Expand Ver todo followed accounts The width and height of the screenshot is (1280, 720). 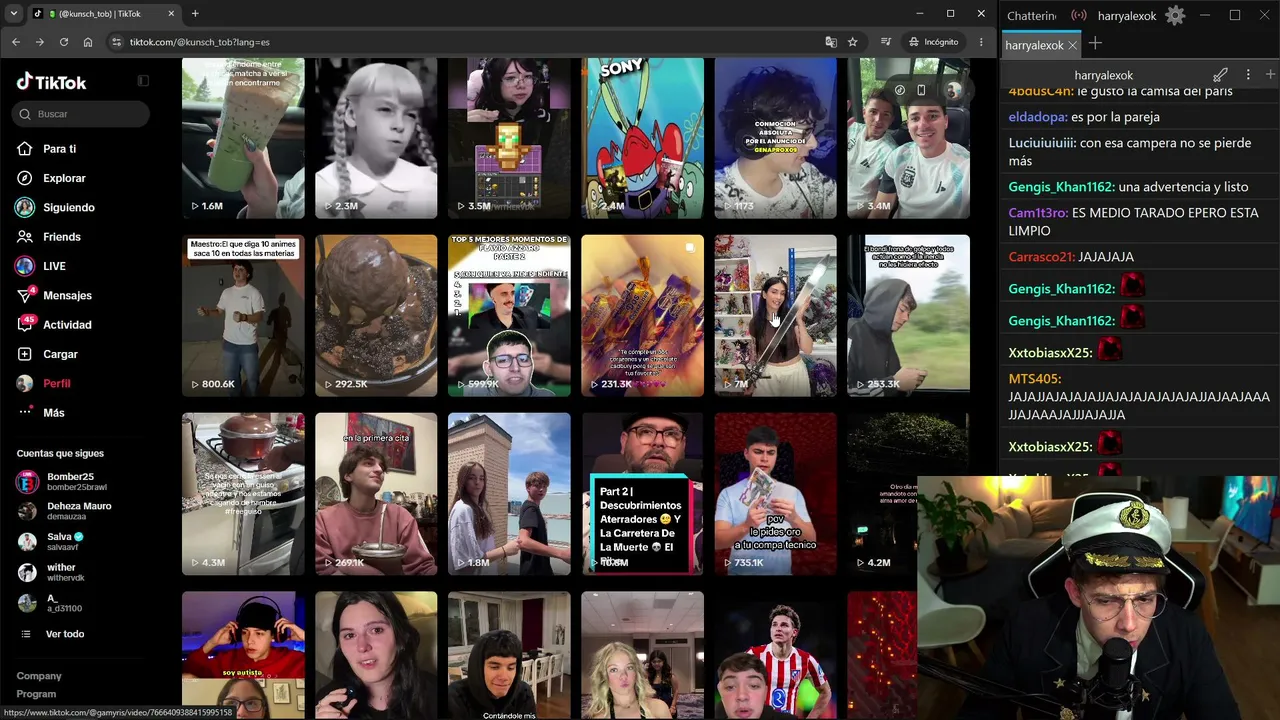click(x=65, y=634)
